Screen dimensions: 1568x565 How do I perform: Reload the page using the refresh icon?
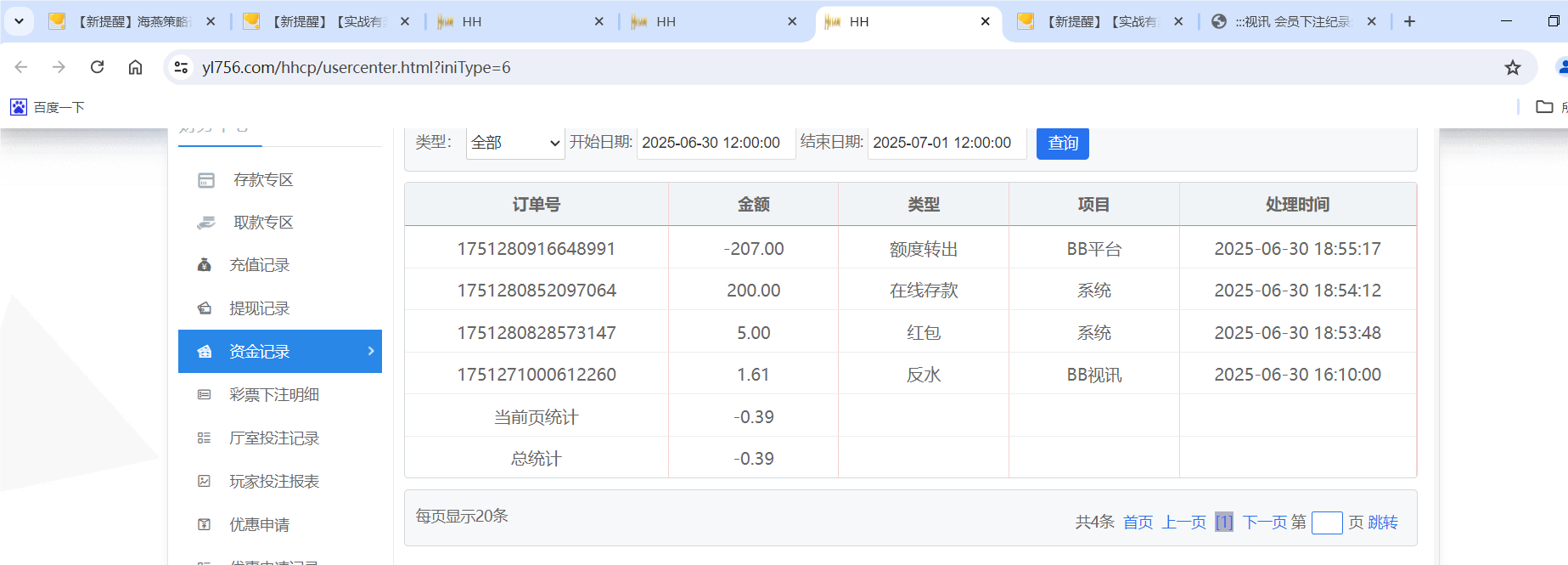click(98, 67)
